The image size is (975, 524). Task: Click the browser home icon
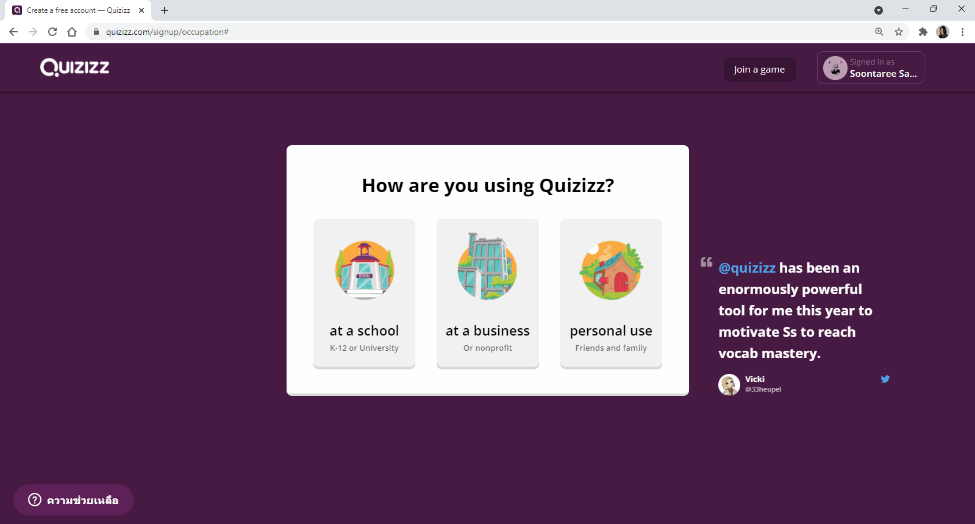tap(72, 32)
